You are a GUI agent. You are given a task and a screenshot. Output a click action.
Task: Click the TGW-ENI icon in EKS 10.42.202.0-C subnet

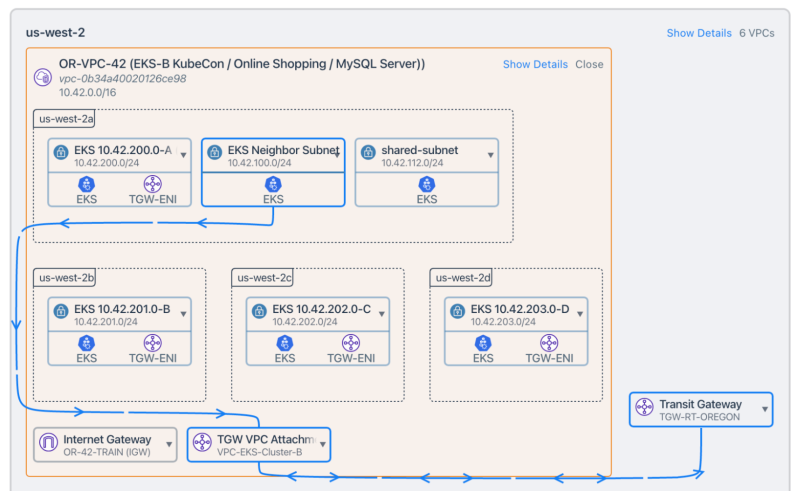coord(351,343)
